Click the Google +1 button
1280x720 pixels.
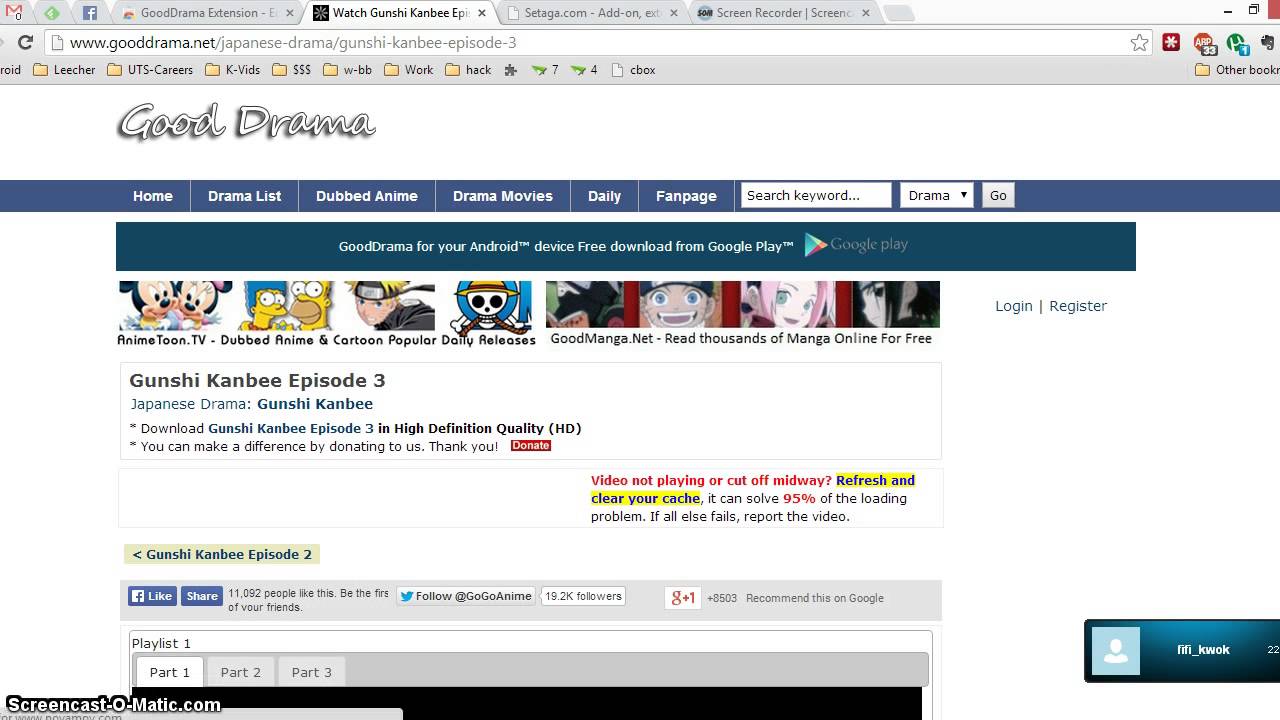coord(683,598)
